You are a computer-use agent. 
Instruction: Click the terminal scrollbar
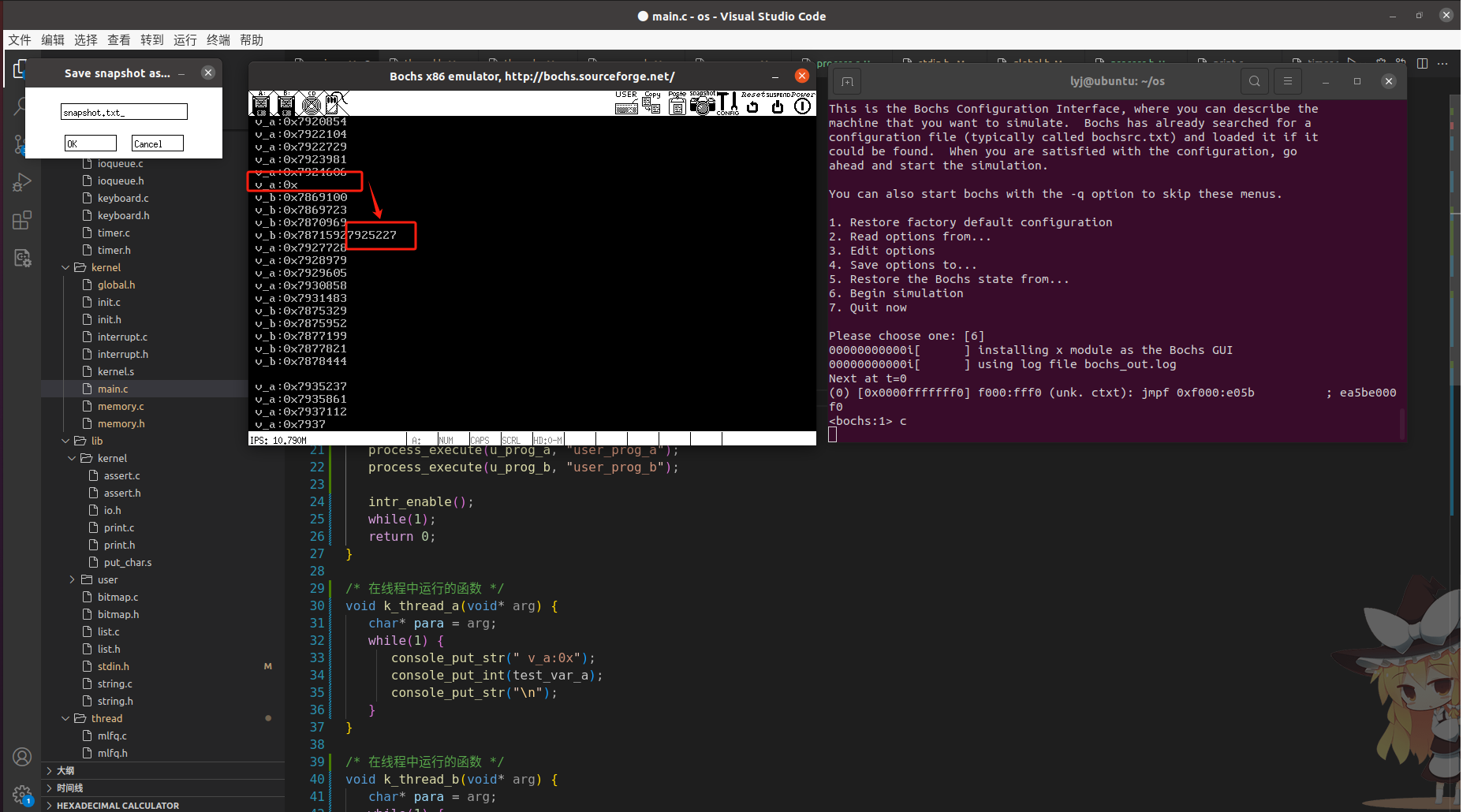coord(1401,424)
